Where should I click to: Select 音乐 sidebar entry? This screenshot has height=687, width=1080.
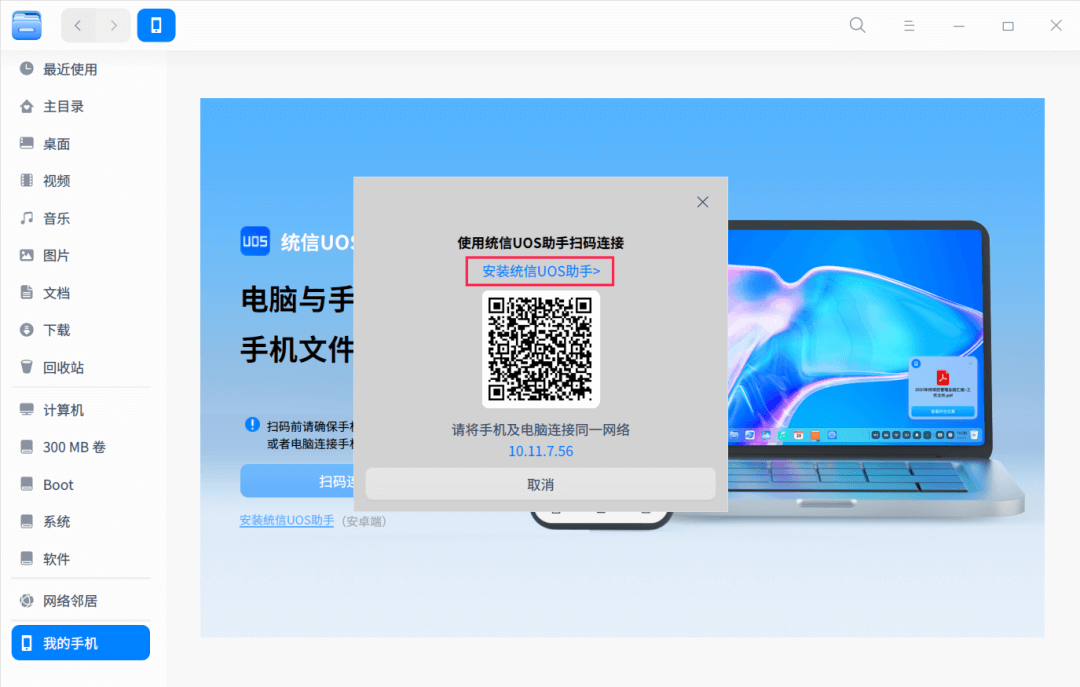point(81,218)
